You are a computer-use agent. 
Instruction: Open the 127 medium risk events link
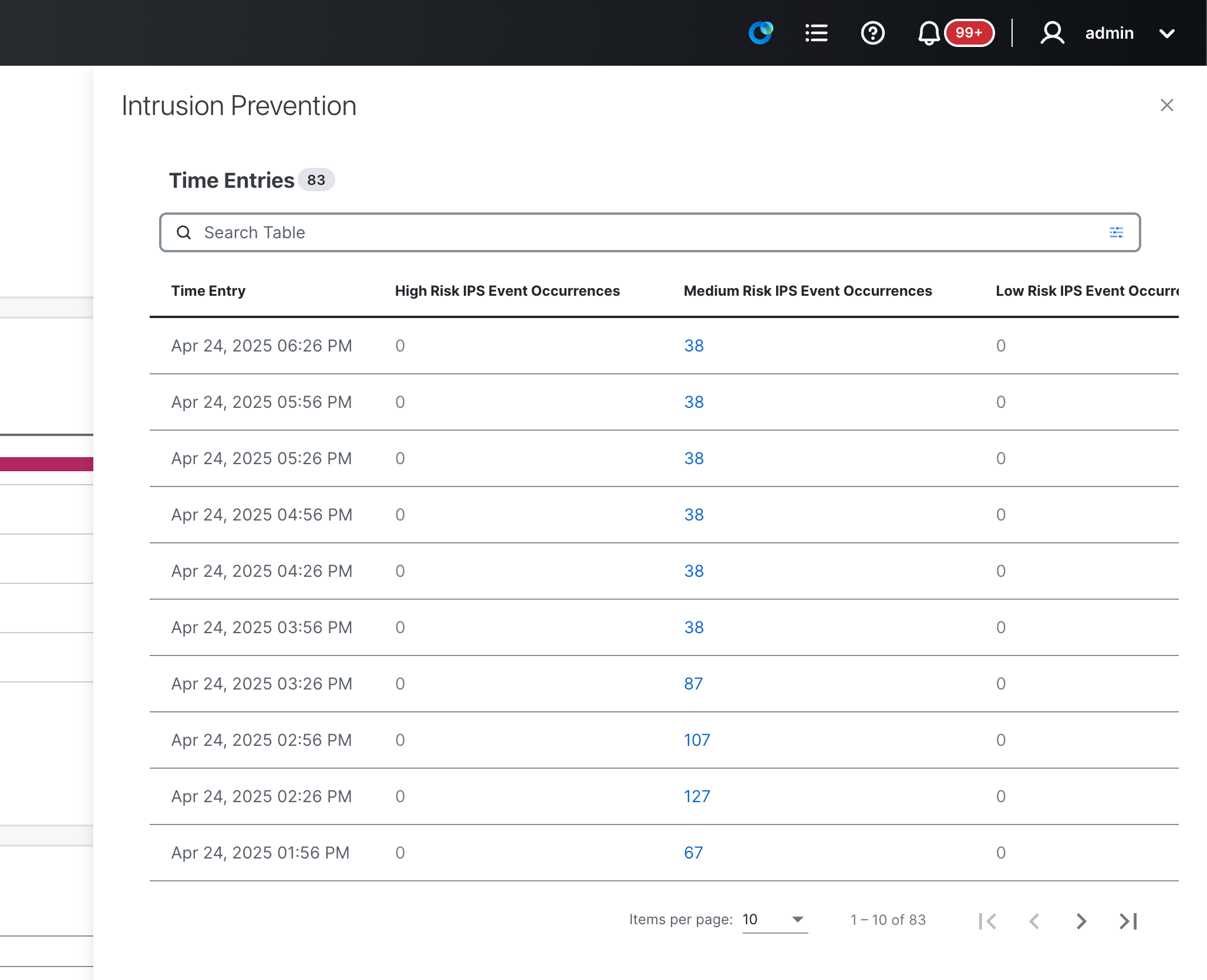click(x=697, y=796)
